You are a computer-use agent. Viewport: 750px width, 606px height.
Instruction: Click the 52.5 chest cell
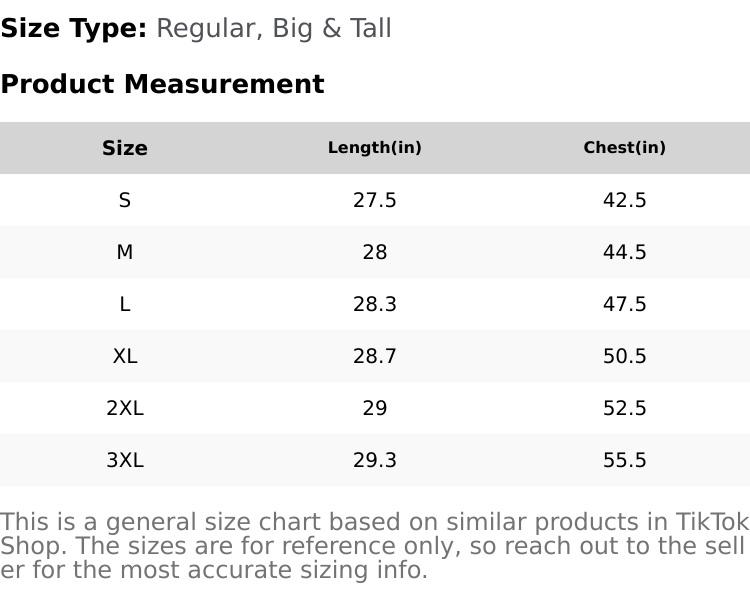point(625,408)
